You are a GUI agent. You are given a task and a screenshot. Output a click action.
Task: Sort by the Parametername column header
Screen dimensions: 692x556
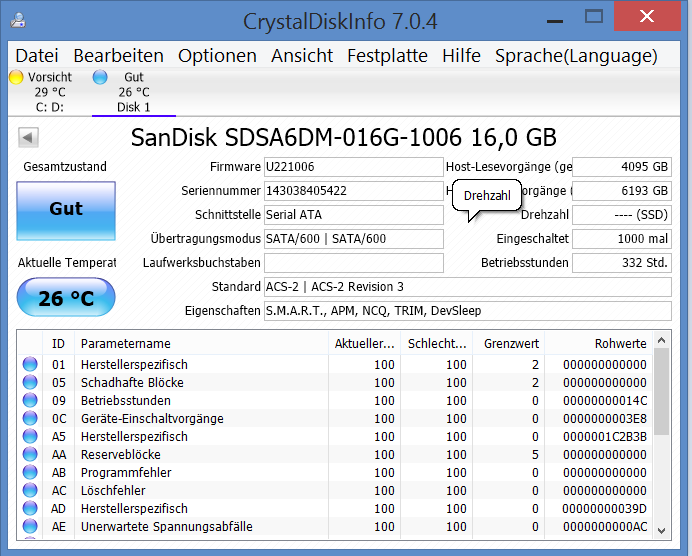click(x=201, y=343)
